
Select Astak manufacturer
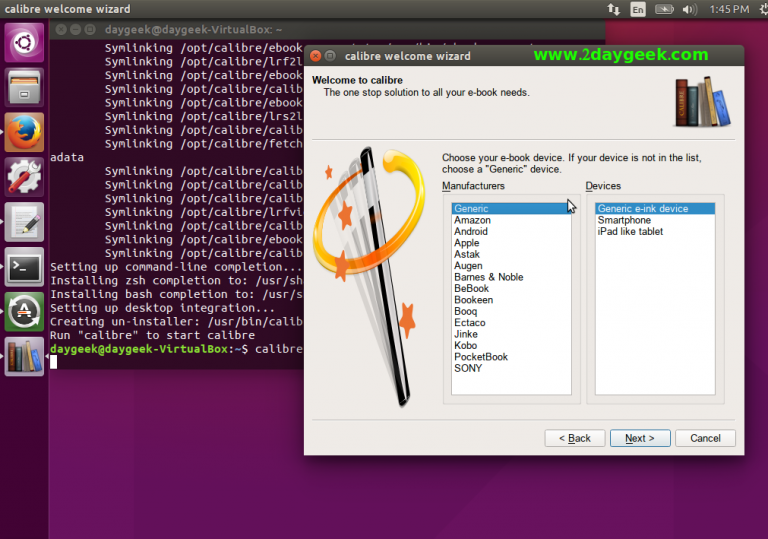[x=511, y=254]
